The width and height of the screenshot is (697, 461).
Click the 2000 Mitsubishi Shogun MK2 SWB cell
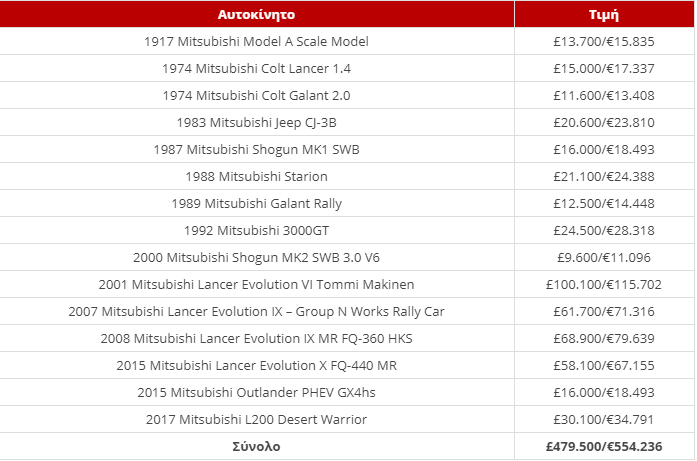(256, 257)
